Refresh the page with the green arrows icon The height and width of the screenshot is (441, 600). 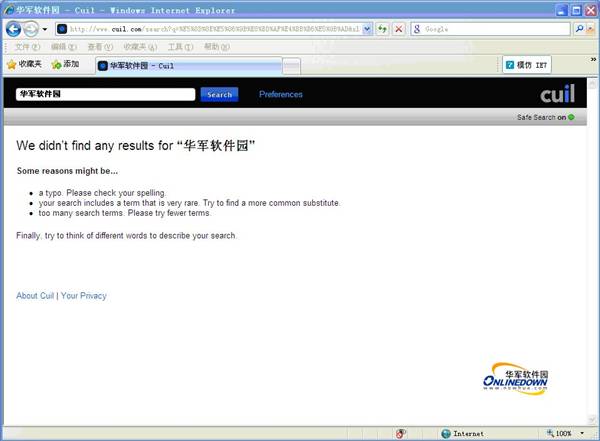tap(382, 29)
